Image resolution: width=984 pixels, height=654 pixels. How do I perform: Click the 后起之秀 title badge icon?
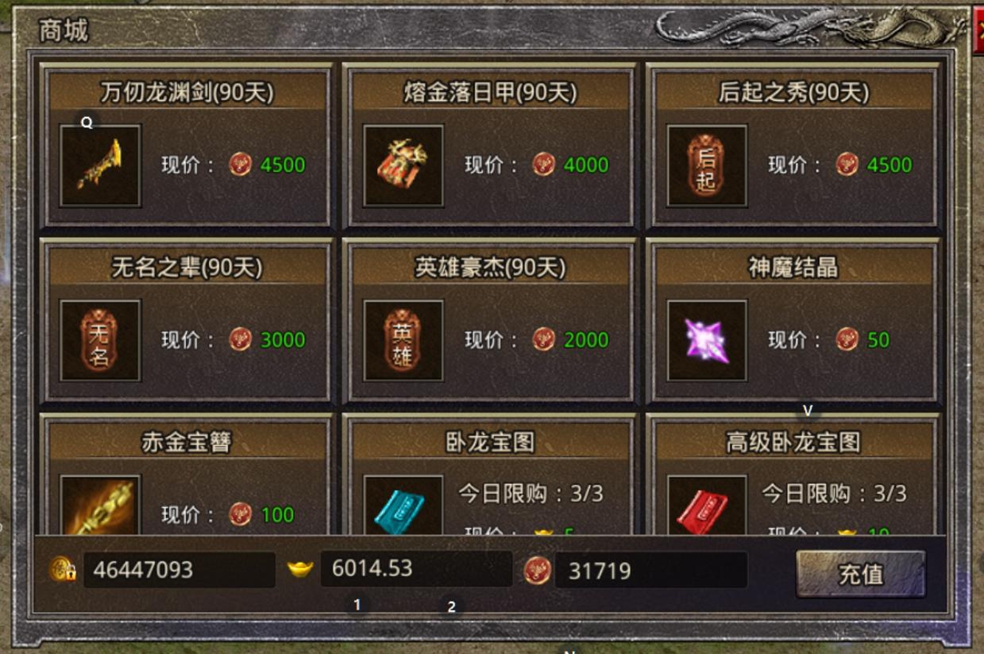[707, 166]
